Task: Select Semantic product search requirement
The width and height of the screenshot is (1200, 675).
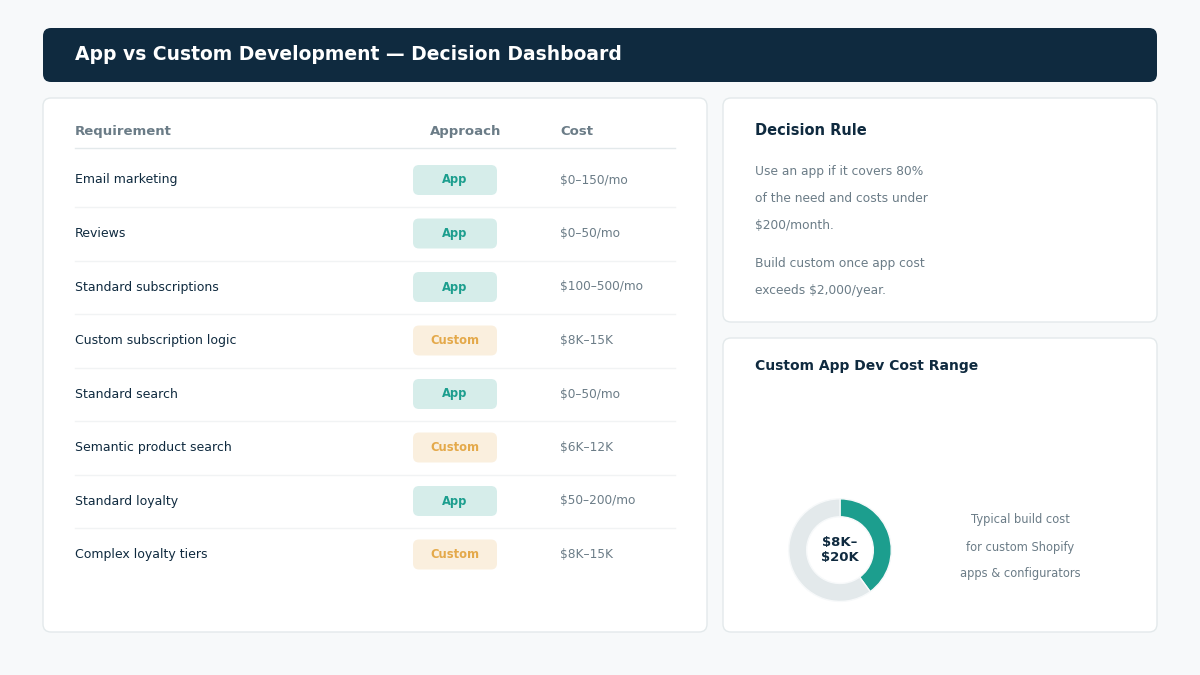Action: coord(153,447)
